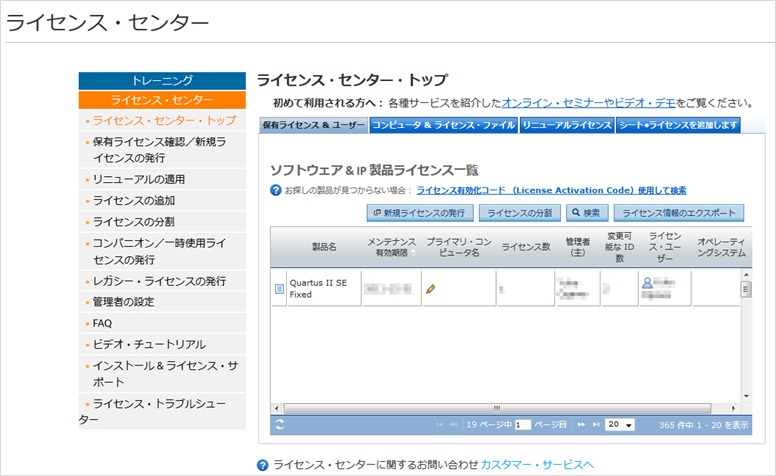Click the ライセンス・ユーザー column header

click(665, 247)
